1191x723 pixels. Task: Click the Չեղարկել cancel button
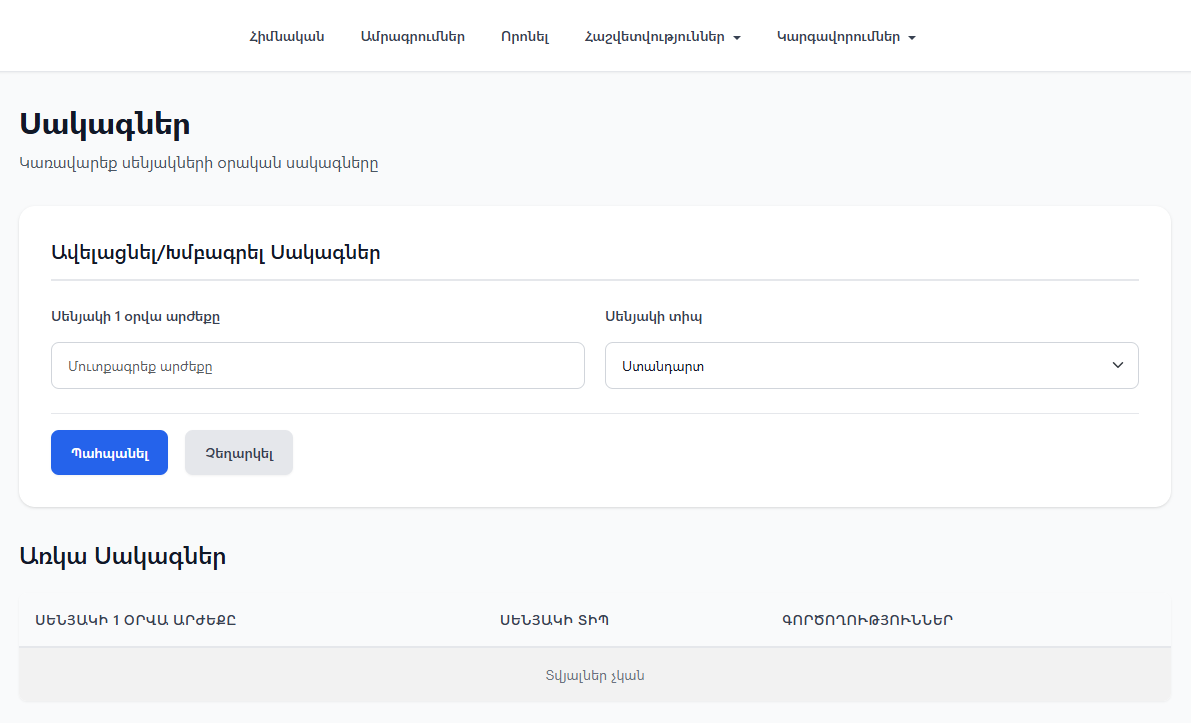(x=239, y=453)
